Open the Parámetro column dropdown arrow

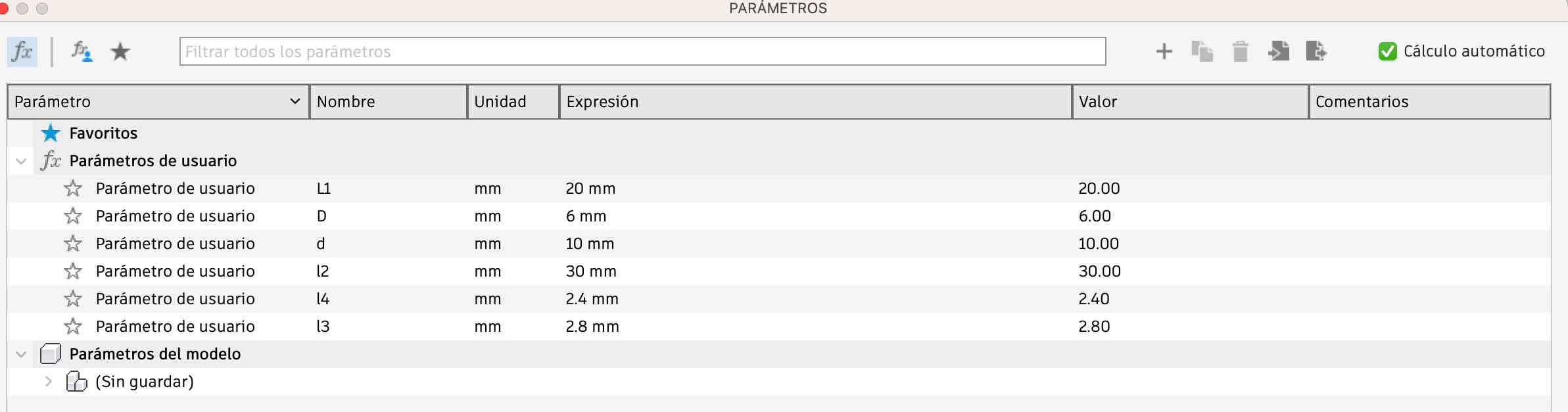pyautogui.click(x=295, y=101)
